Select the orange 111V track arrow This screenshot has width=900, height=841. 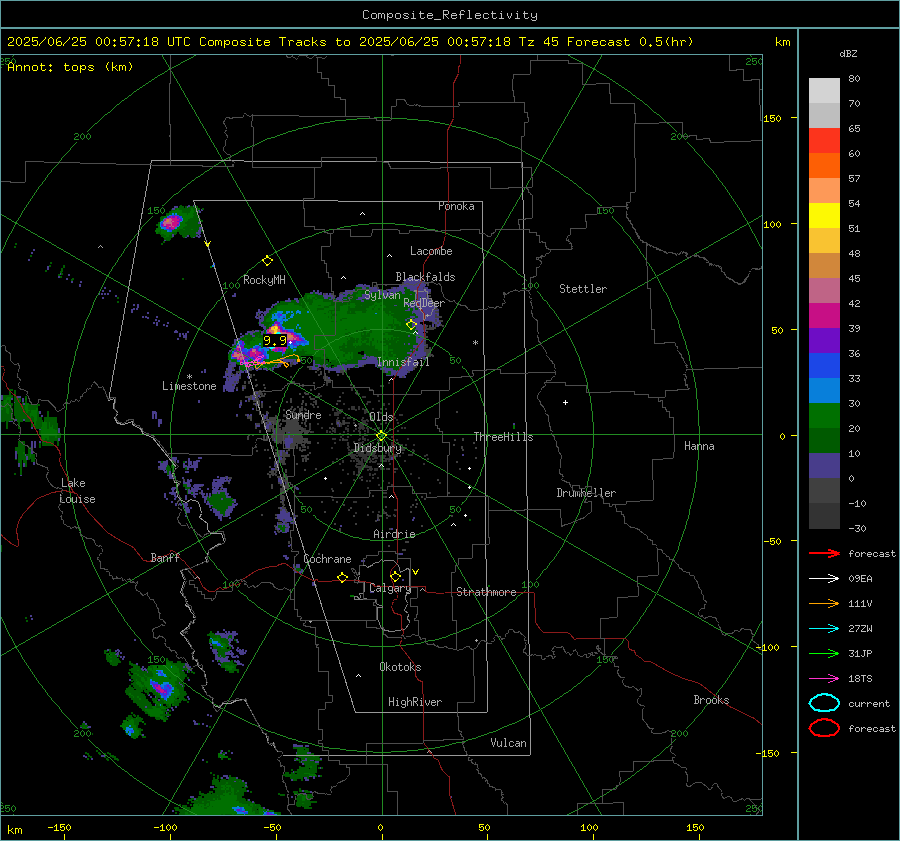824,603
